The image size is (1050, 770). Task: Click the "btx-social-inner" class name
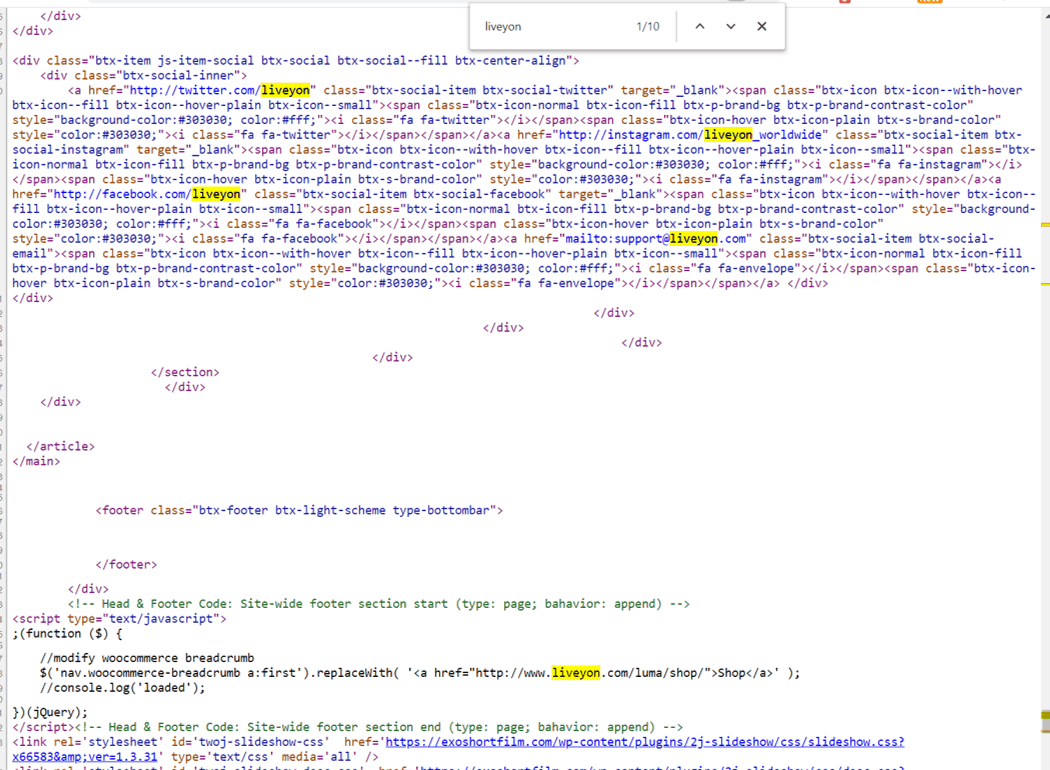177,76
